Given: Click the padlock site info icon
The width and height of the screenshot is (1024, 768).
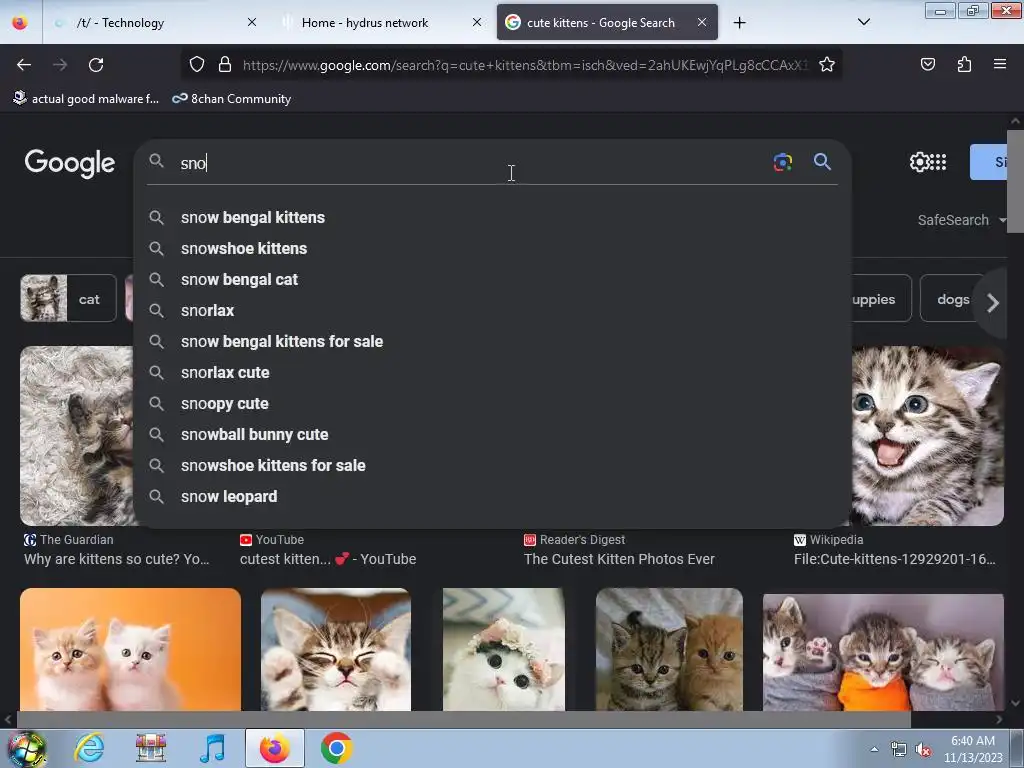Looking at the screenshot, I should click(225, 64).
